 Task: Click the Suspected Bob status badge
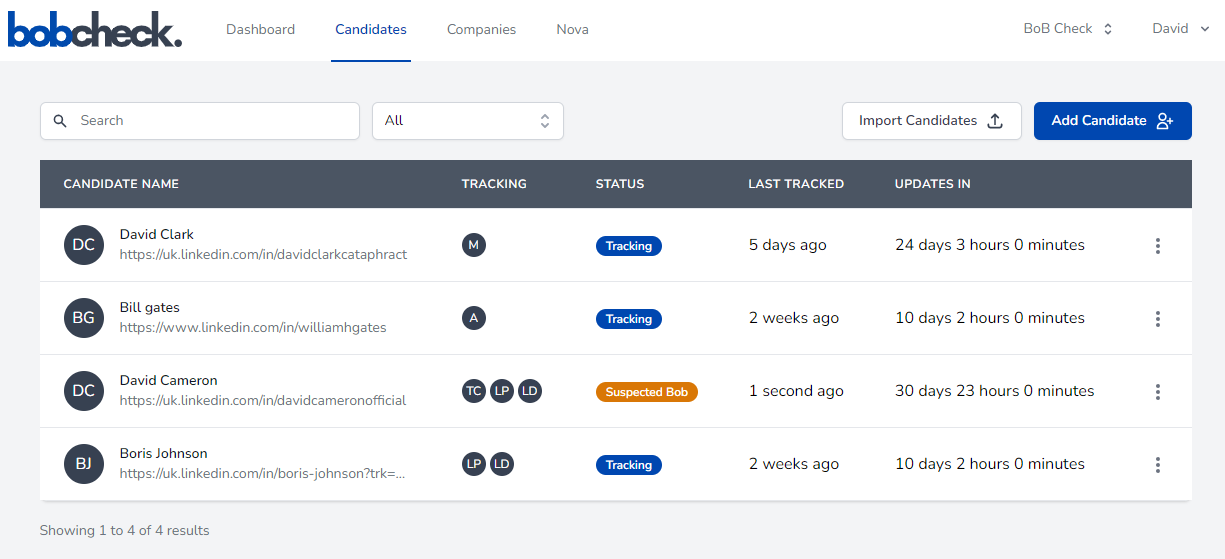647,392
